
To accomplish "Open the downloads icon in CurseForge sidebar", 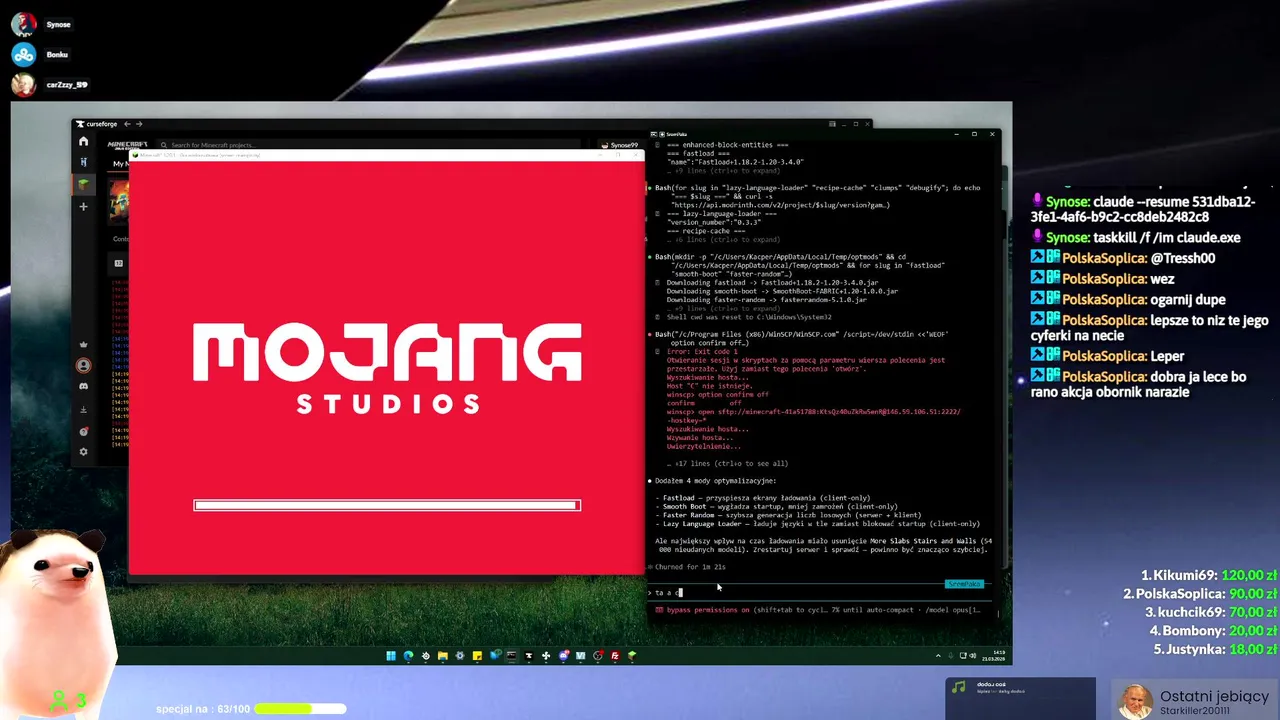I will [83, 409].
